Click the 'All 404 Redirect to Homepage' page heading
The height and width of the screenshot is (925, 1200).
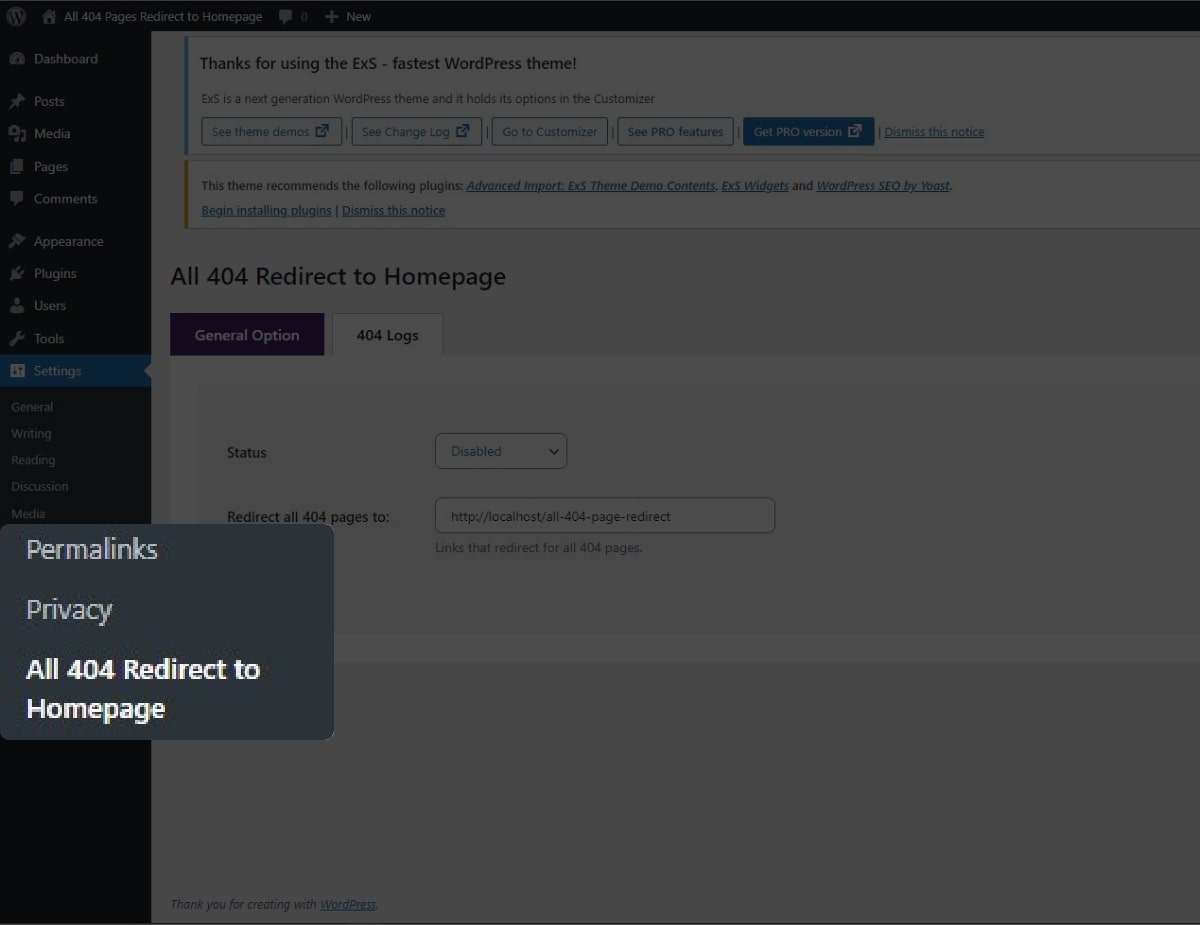point(338,277)
